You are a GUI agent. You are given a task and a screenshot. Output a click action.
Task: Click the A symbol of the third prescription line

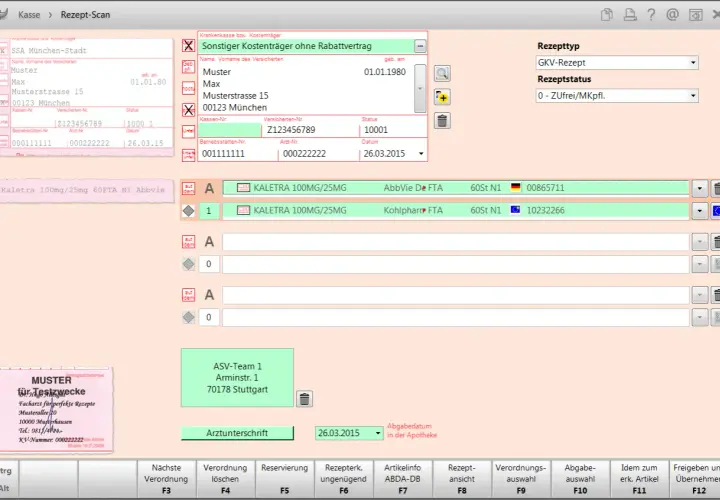[209, 295]
